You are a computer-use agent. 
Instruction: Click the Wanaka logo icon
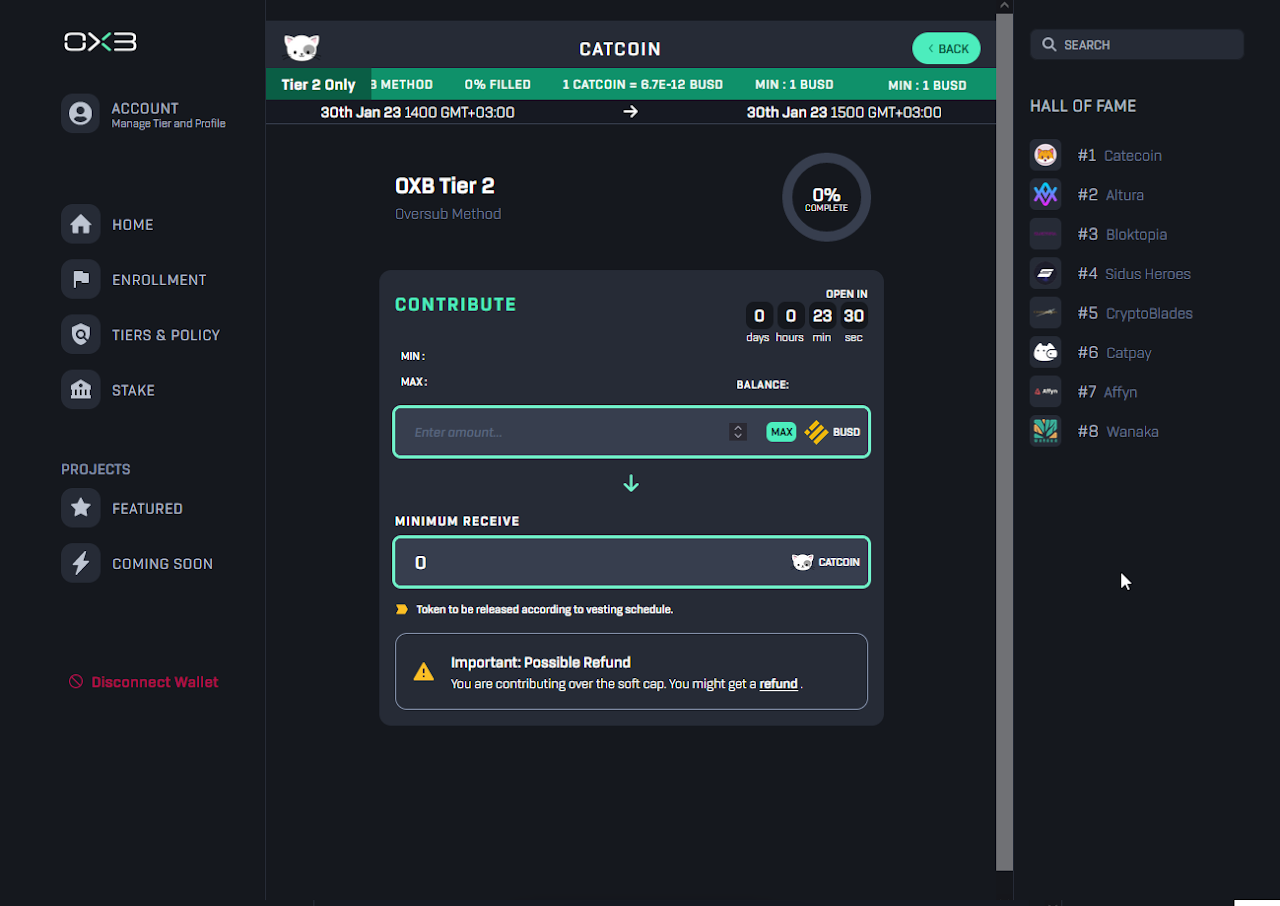(x=1045, y=431)
